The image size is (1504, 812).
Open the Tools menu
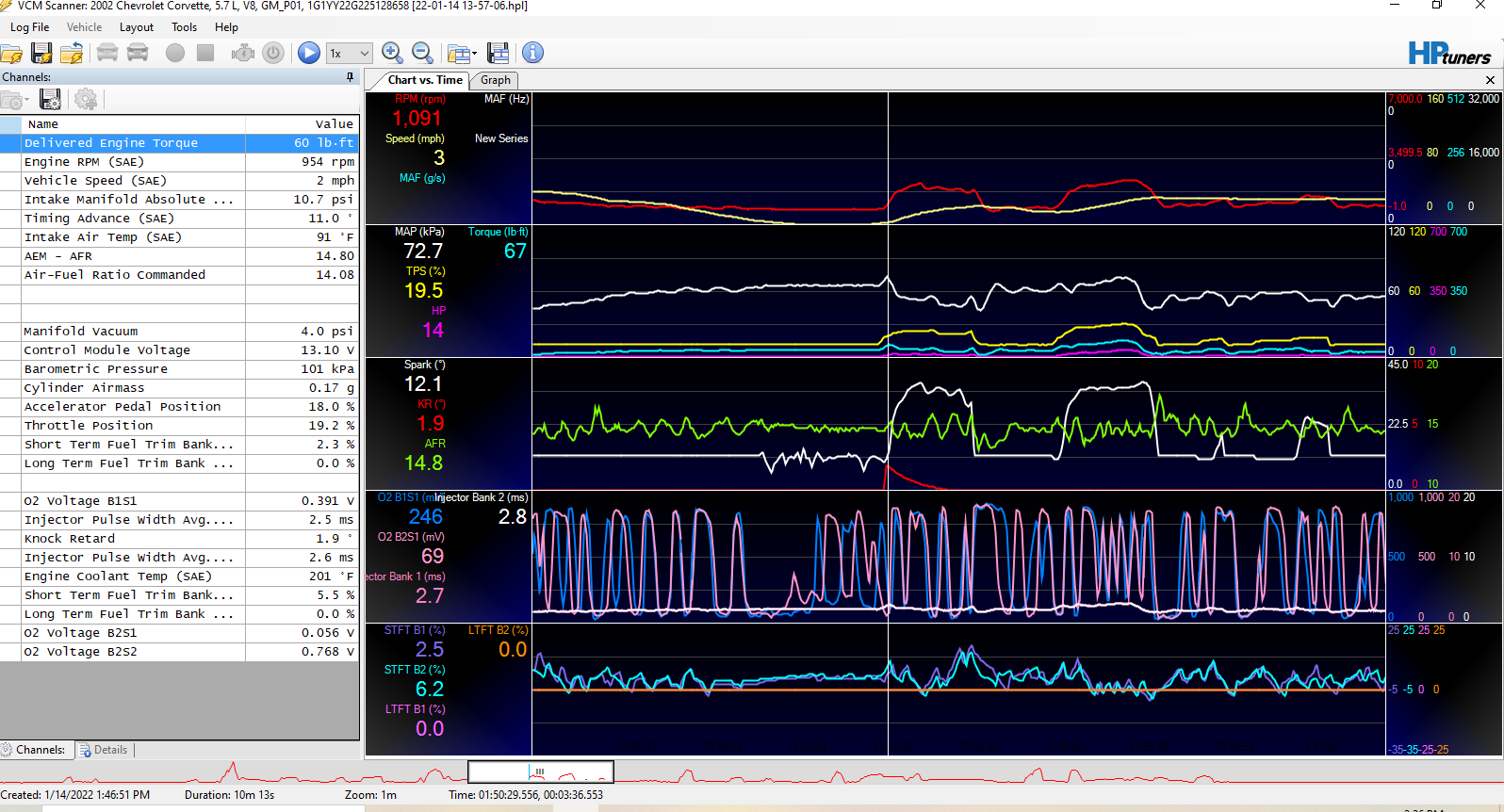point(184,27)
